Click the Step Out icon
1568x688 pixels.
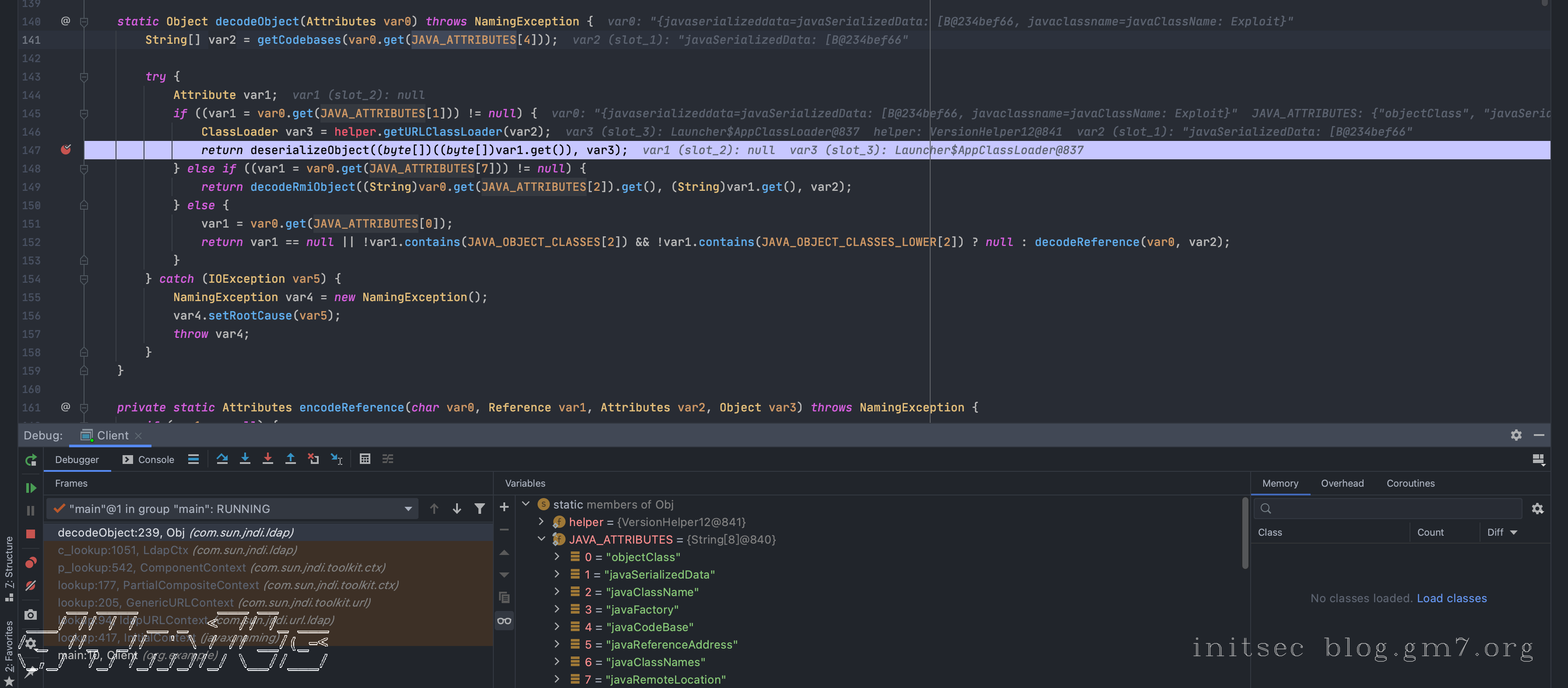[x=290, y=459]
